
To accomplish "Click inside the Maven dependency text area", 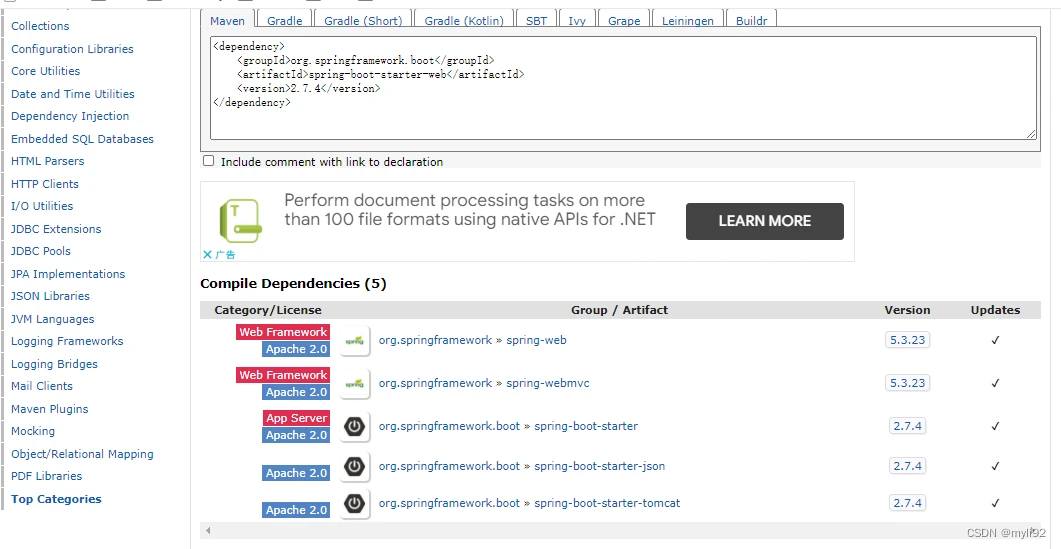I will coord(623,88).
